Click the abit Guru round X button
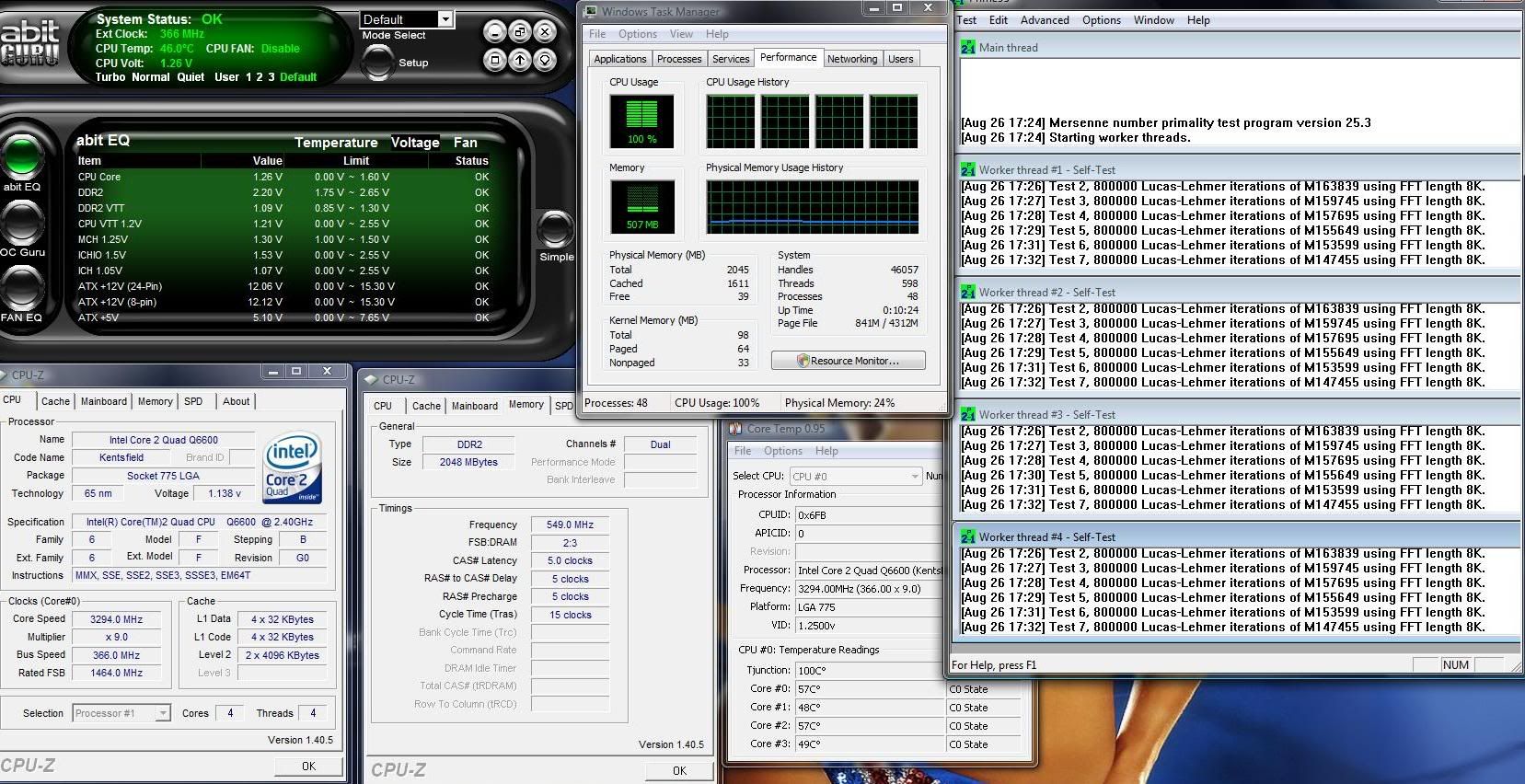 (545, 32)
